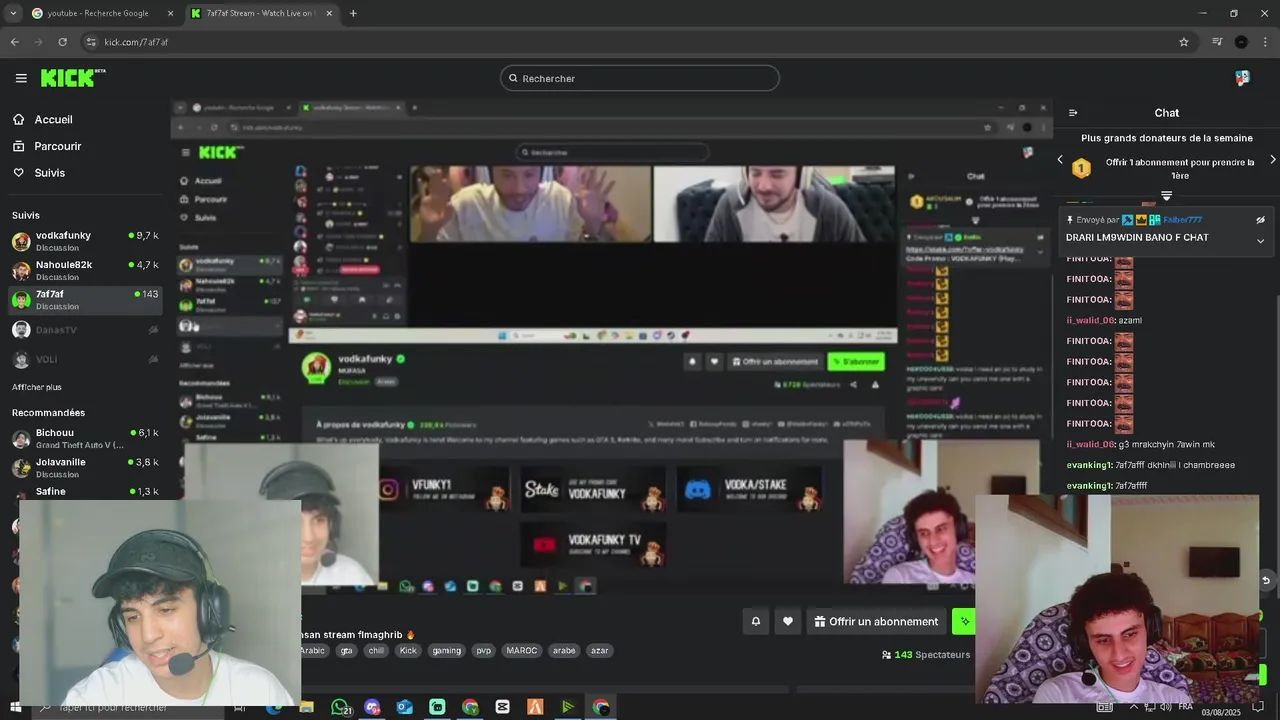
Task: Go back in browser history
Action: pos(14,42)
